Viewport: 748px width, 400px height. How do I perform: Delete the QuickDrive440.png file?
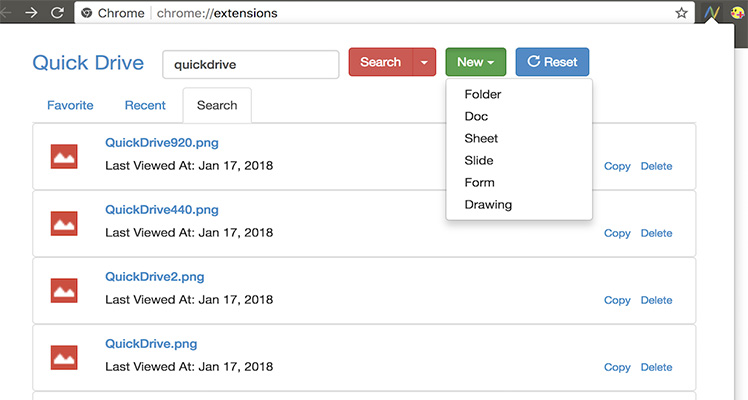tap(656, 233)
